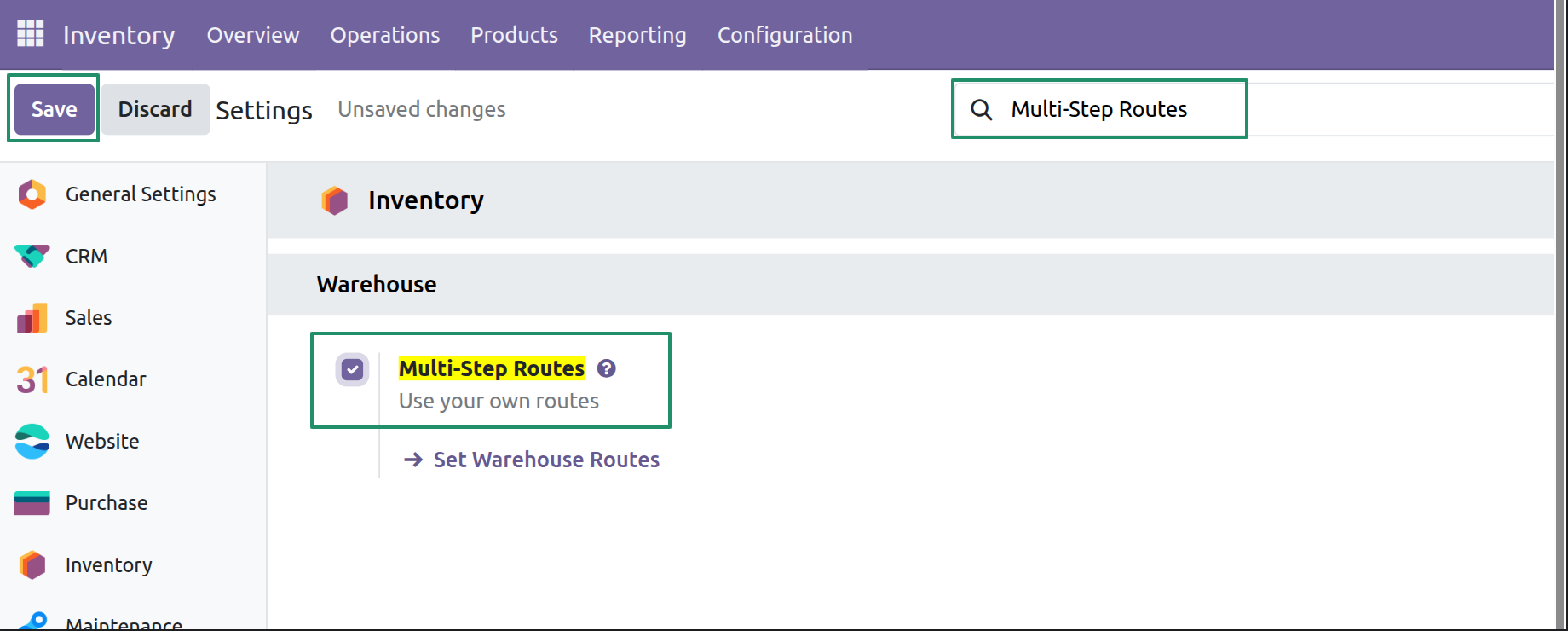The width and height of the screenshot is (1568, 631).
Task: Open the Multi-Step Routes help question icon
Action: [x=606, y=368]
